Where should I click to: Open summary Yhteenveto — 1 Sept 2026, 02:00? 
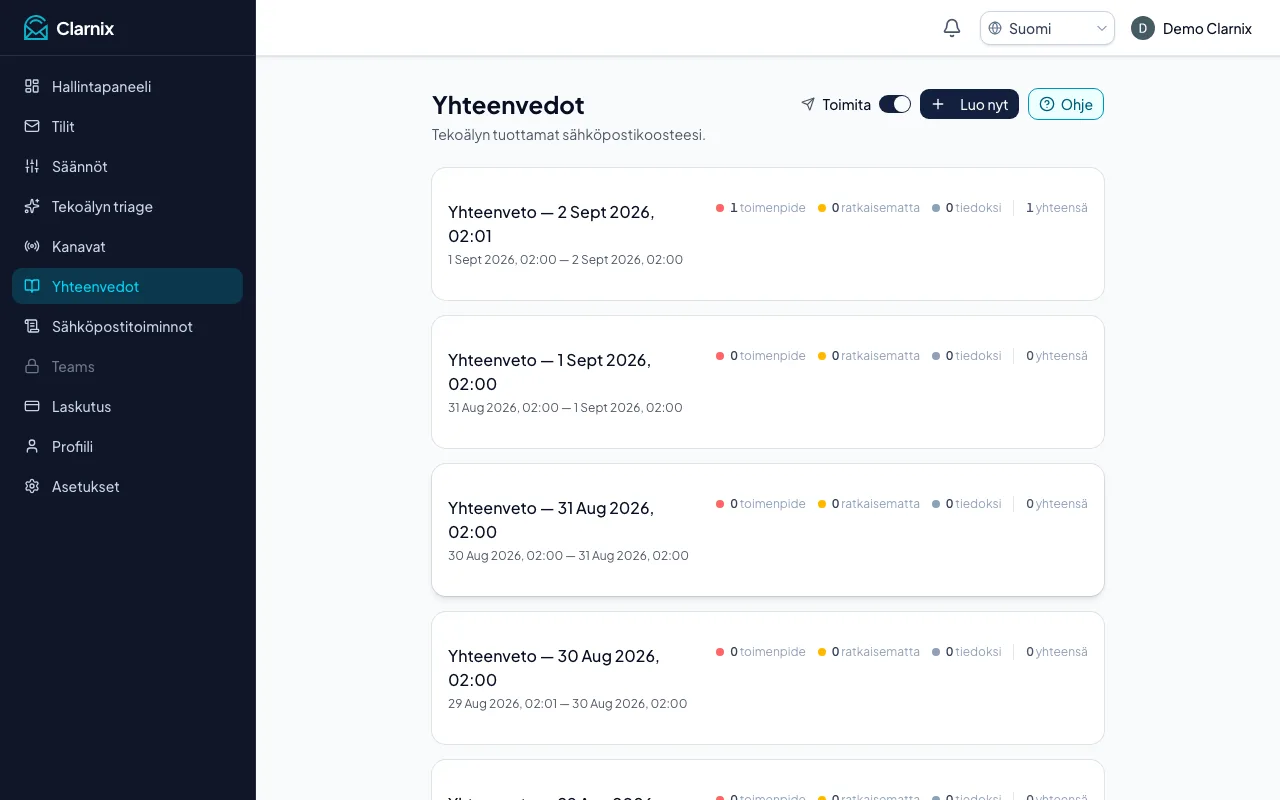tap(768, 382)
